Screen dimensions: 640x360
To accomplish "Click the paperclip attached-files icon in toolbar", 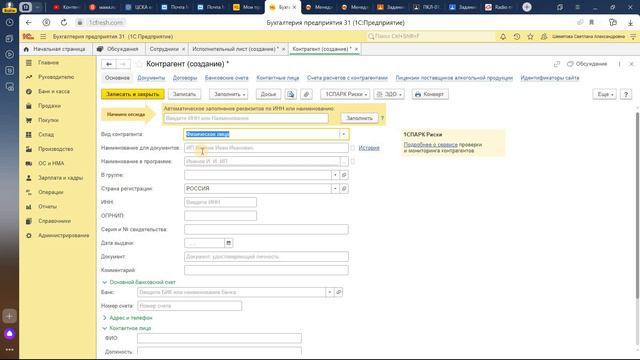I will 306,94.
